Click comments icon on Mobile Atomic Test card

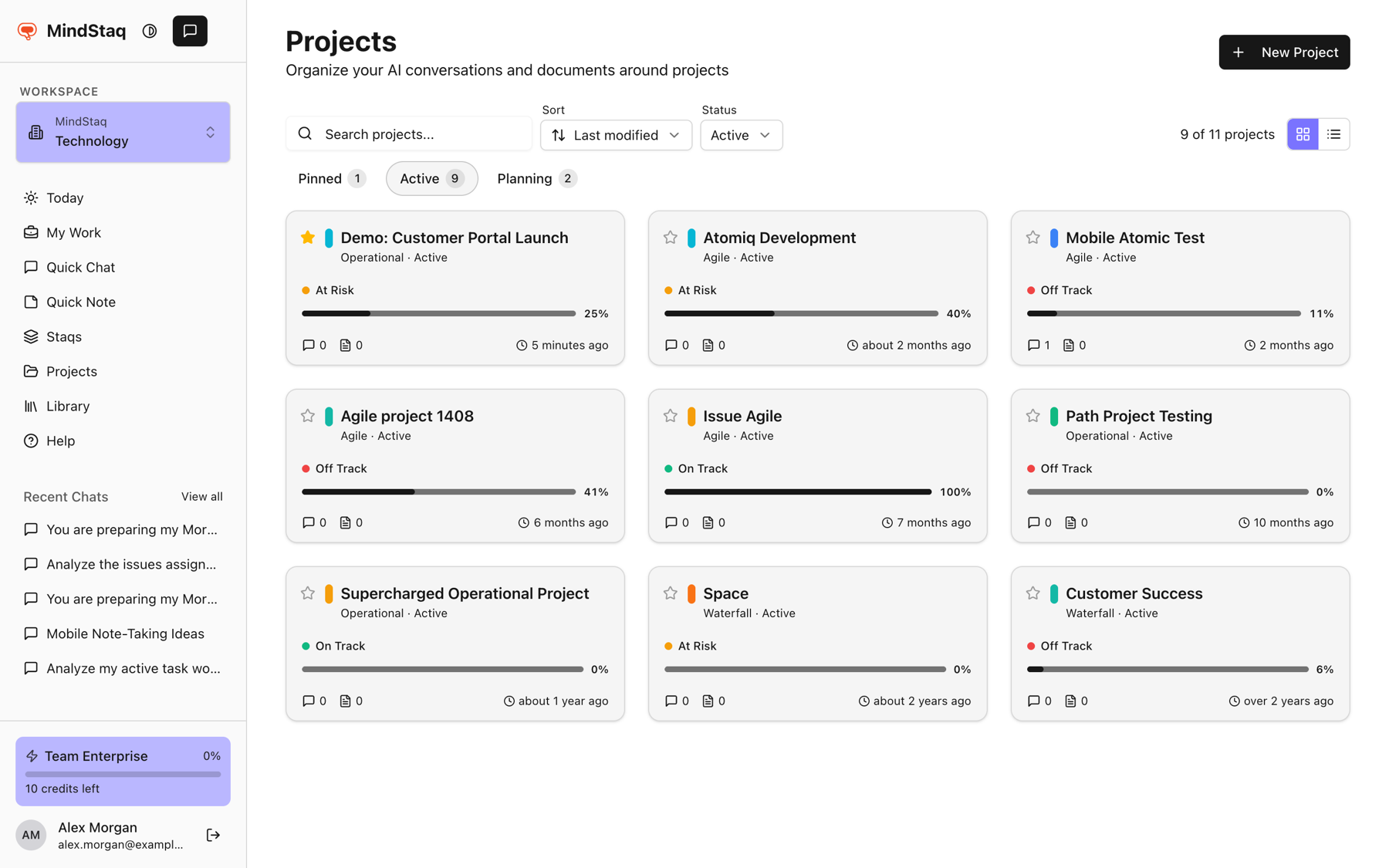click(1034, 345)
